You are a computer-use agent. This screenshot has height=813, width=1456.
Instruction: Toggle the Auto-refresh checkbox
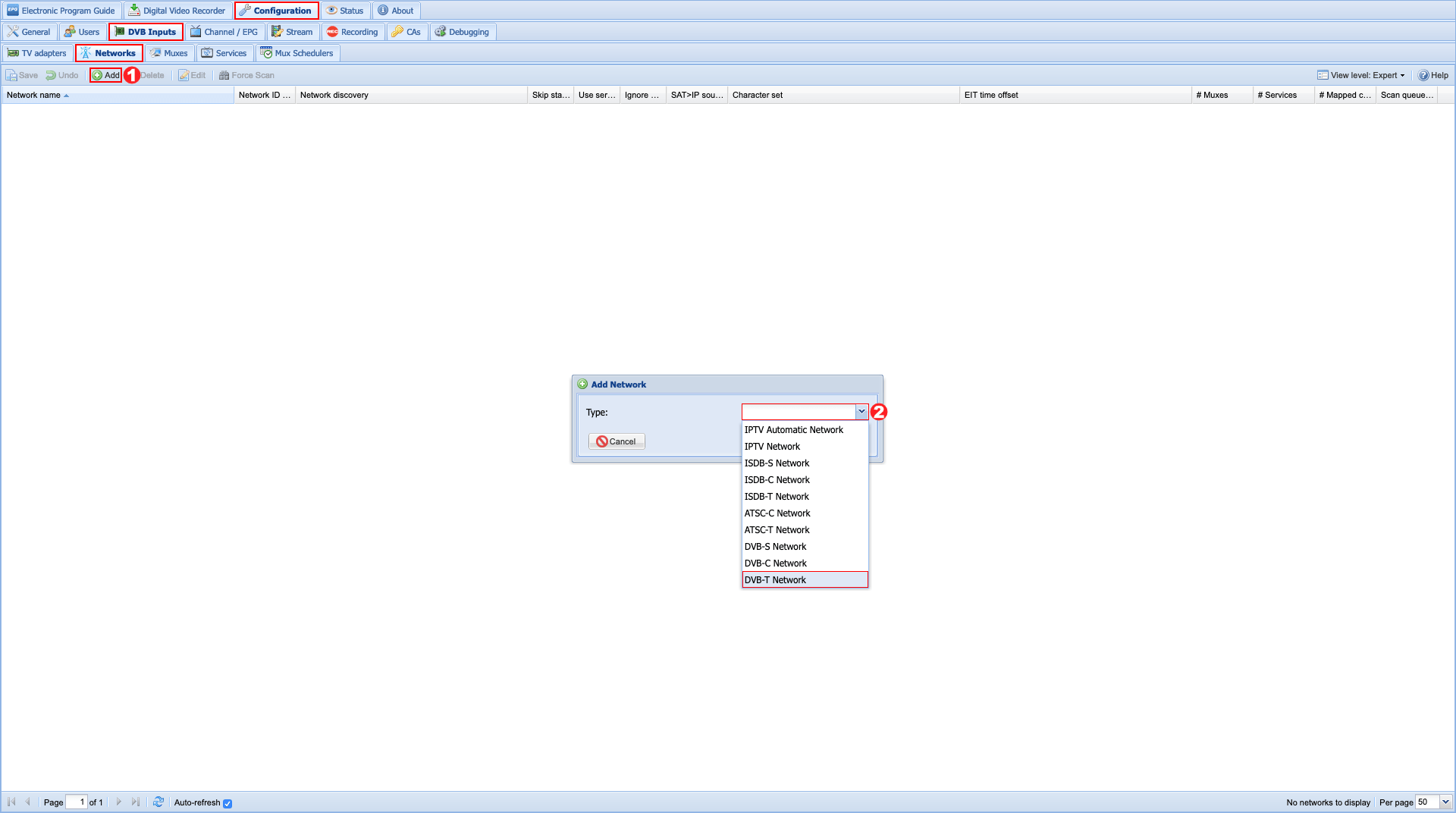pos(227,803)
